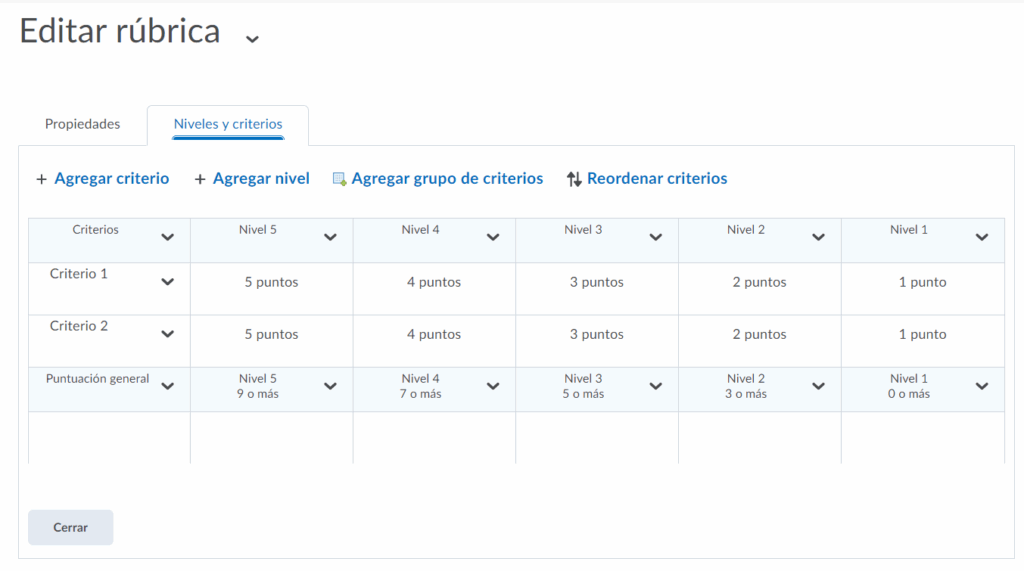1024x571 pixels.
Task: Select the Niveles y criterios tab
Action: 228,124
